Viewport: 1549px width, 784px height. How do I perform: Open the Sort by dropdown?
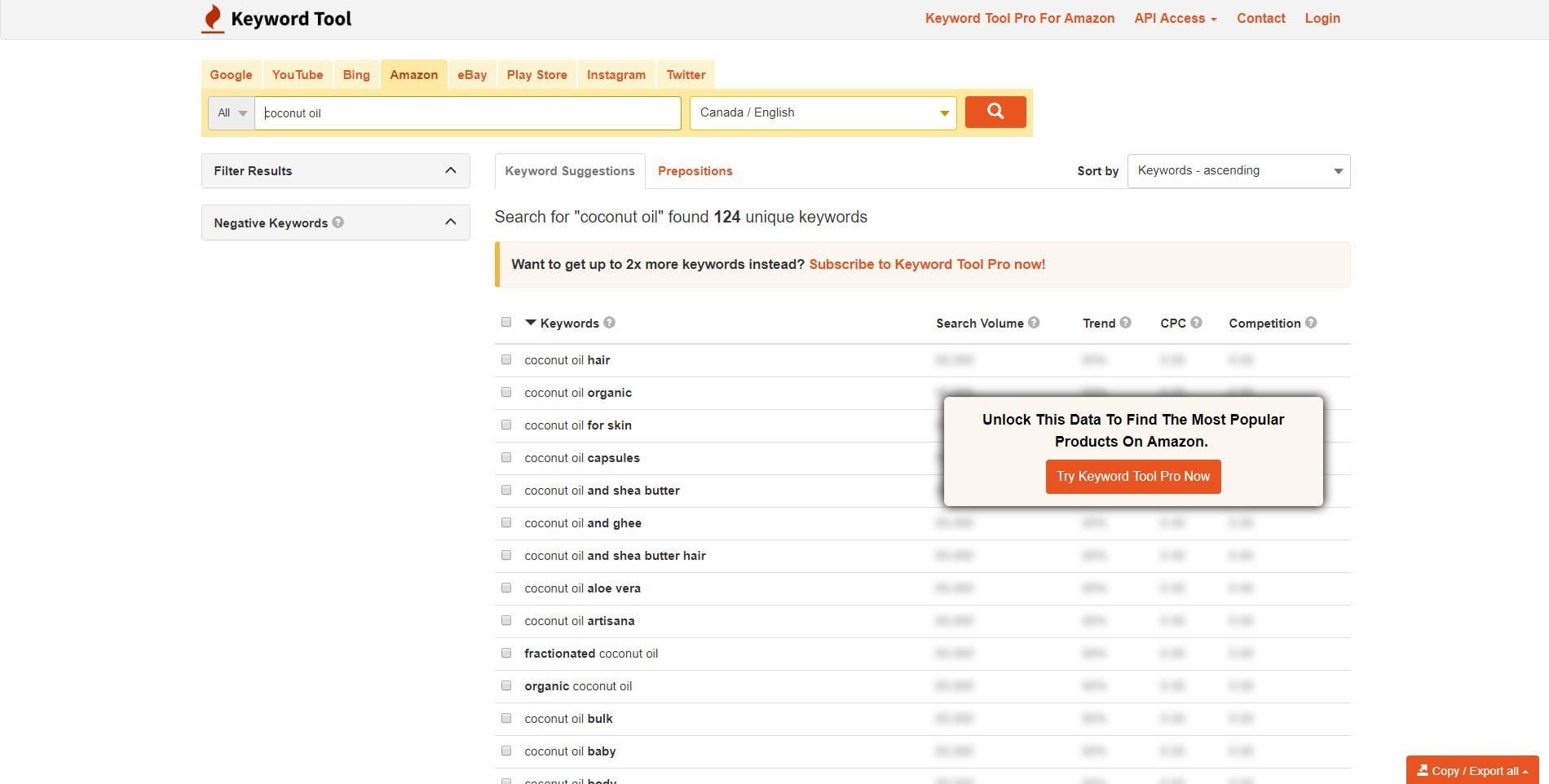tap(1238, 171)
